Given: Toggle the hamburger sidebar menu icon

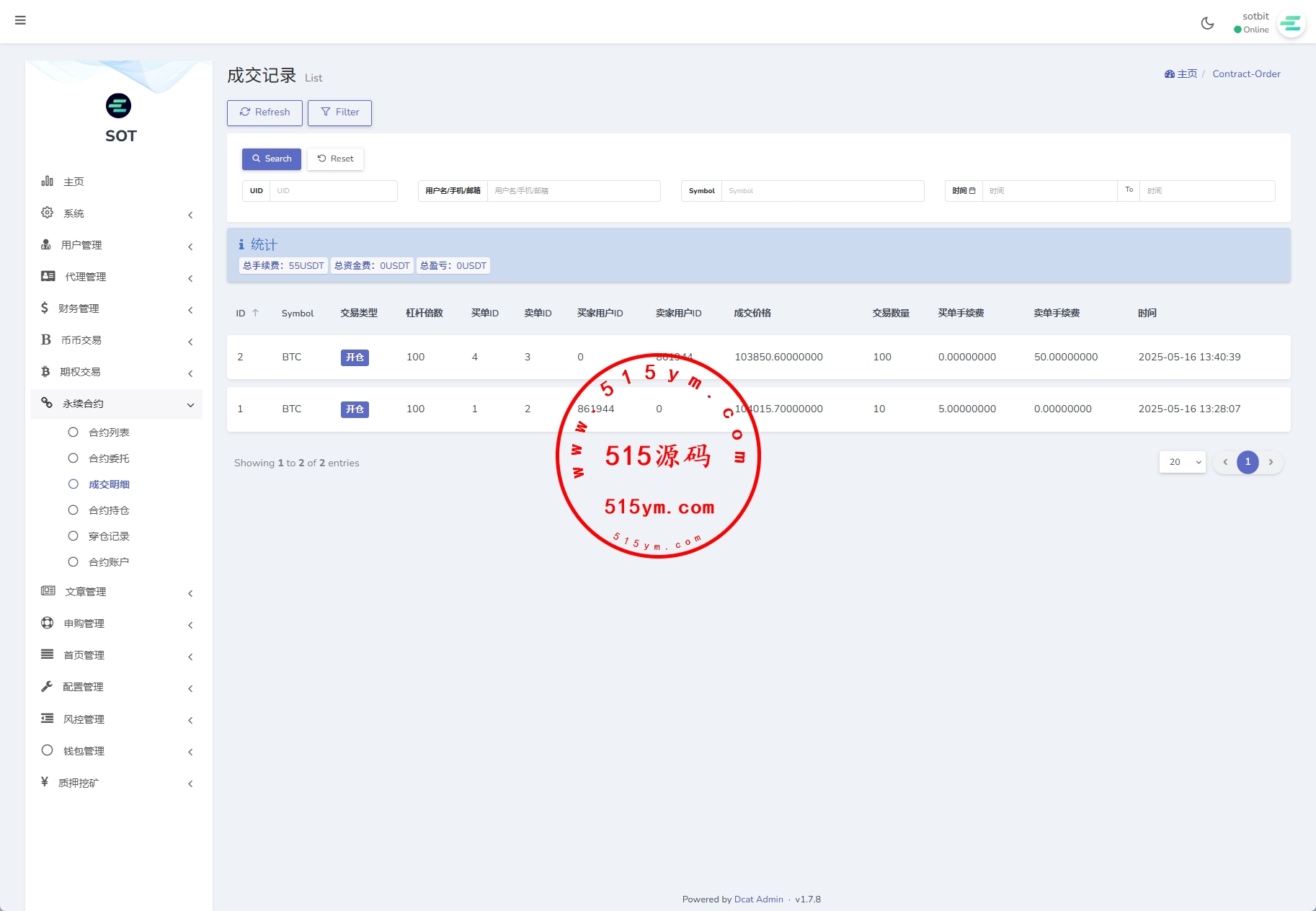Looking at the screenshot, I should [x=20, y=20].
